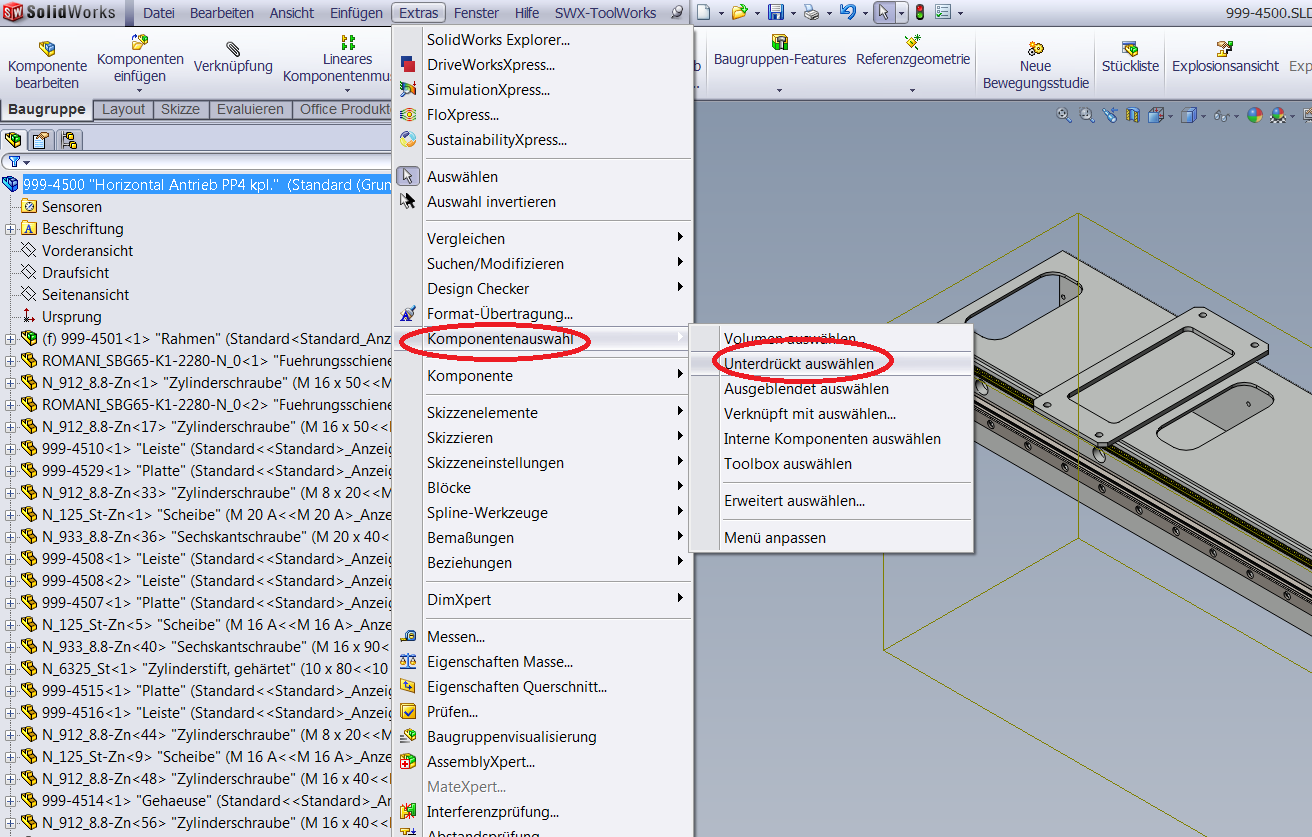
Task: Select Ursprung in the feature tree
Action: click(71, 317)
